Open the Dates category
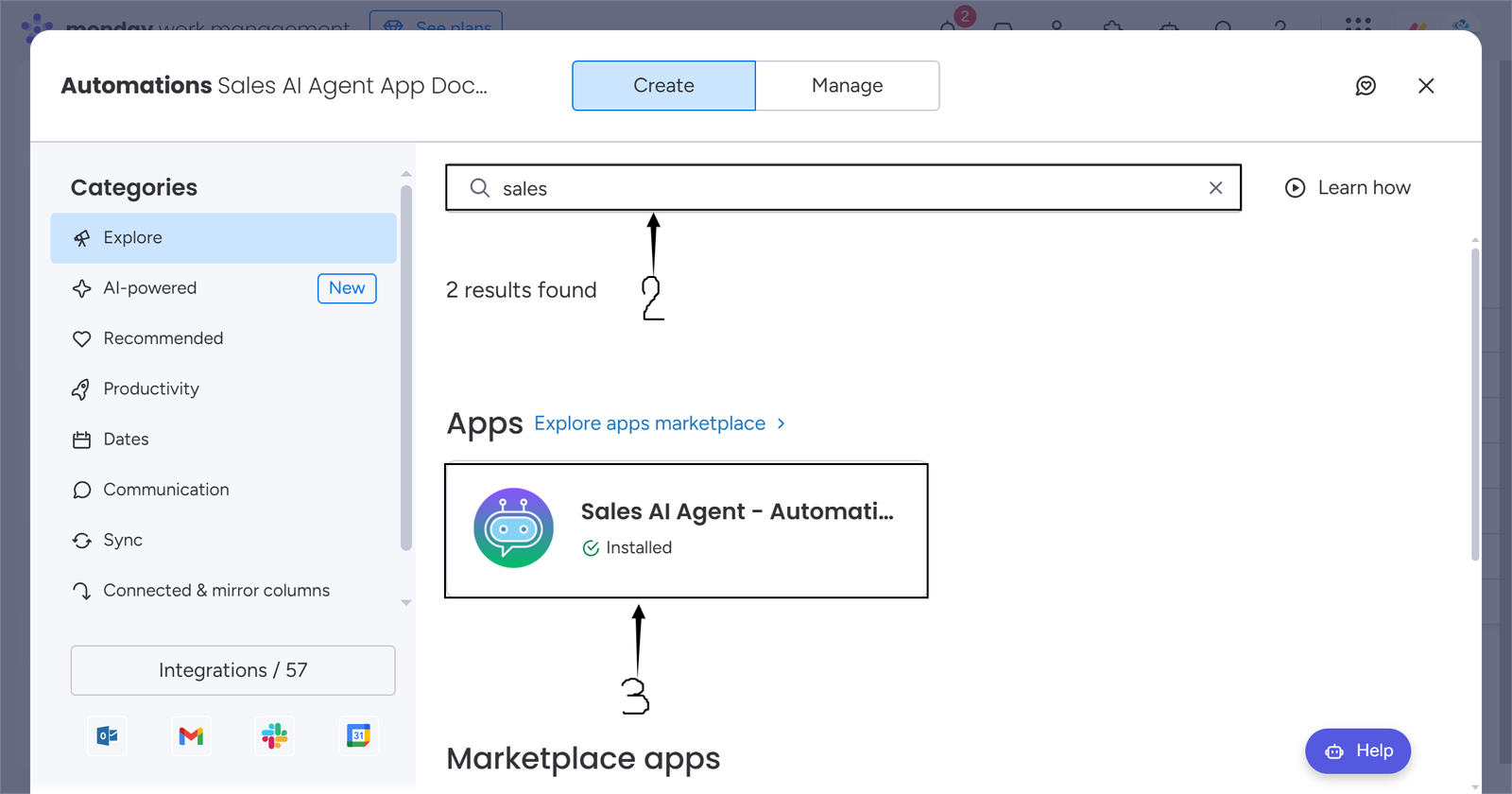 click(223, 440)
